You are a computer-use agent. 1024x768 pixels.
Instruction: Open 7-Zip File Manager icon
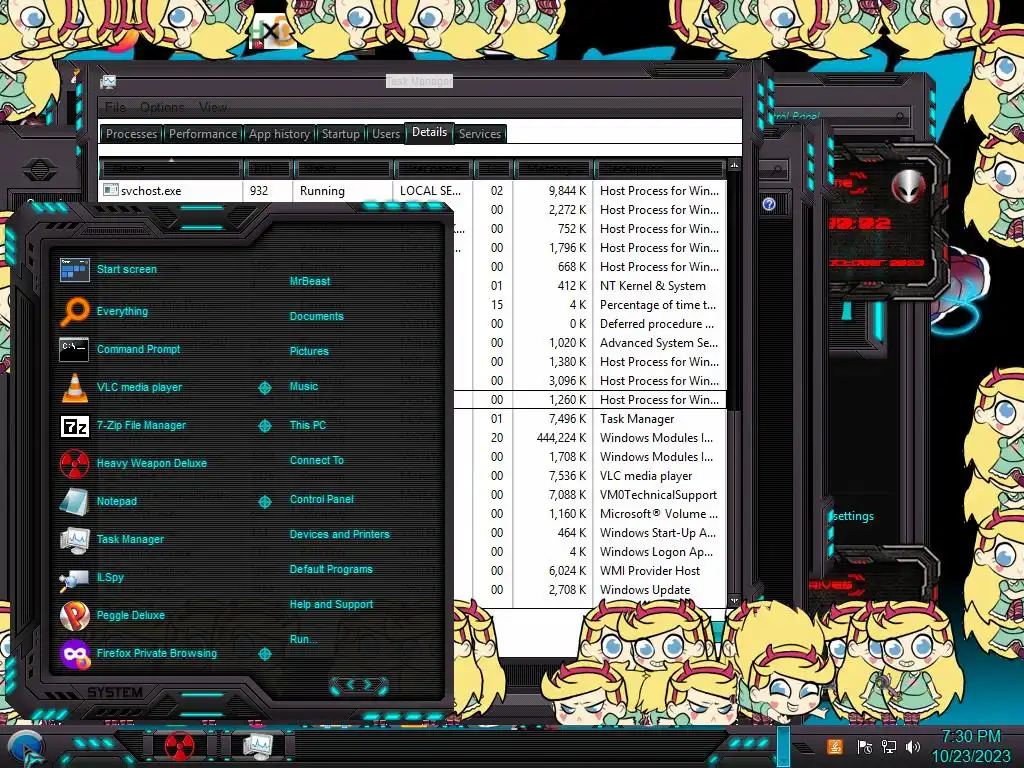click(x=74, y=426)
